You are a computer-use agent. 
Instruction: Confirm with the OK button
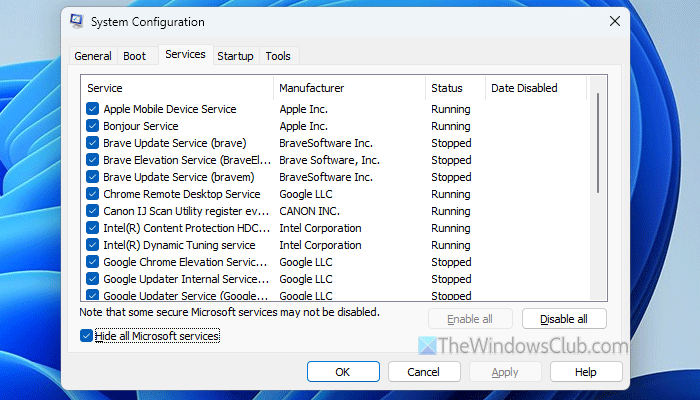click(x=343, y=372)
